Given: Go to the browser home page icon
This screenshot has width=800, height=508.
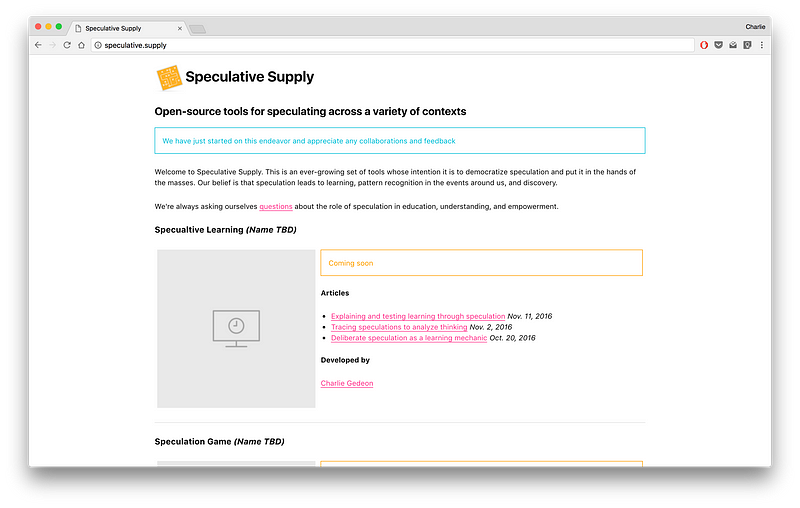Looking at the screenshot, I should pyautogui.click(x=81, y=45).
